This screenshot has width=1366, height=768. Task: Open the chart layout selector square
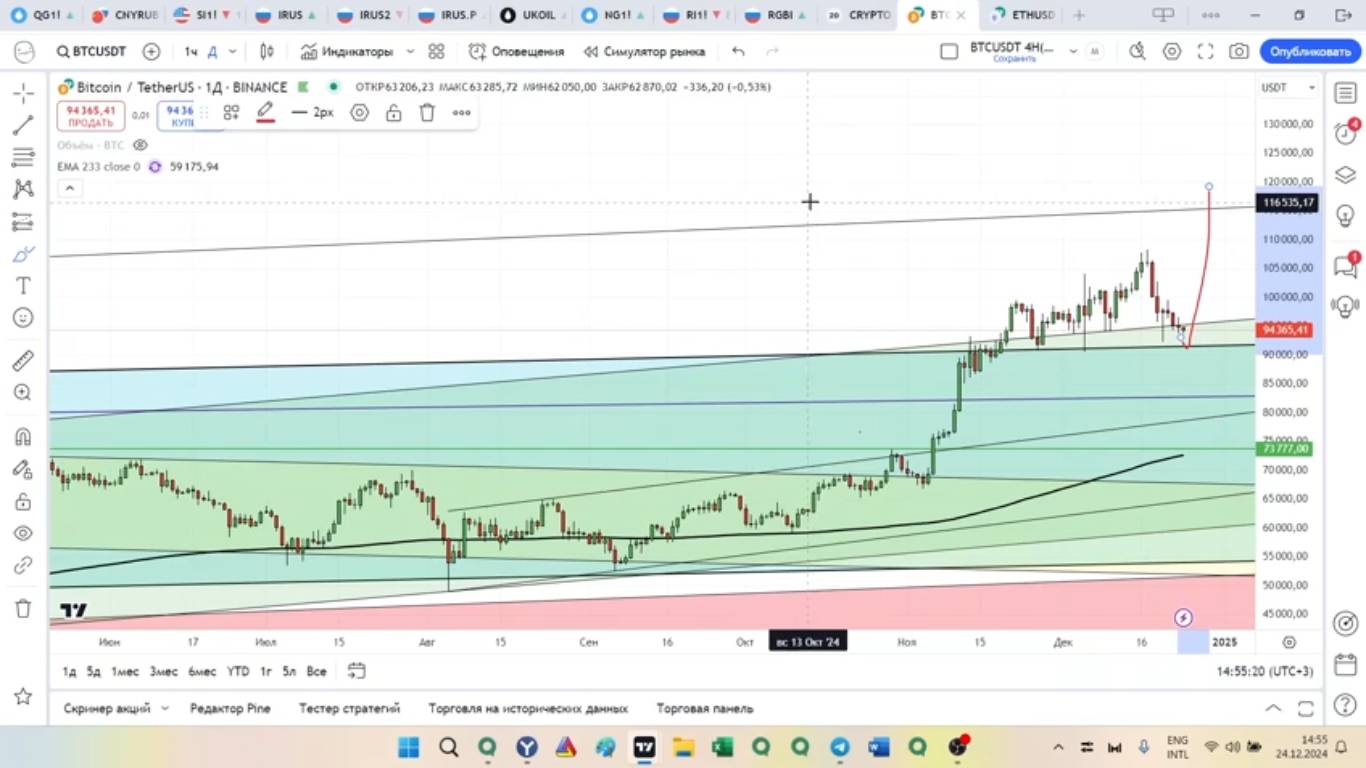coord(949,51)
